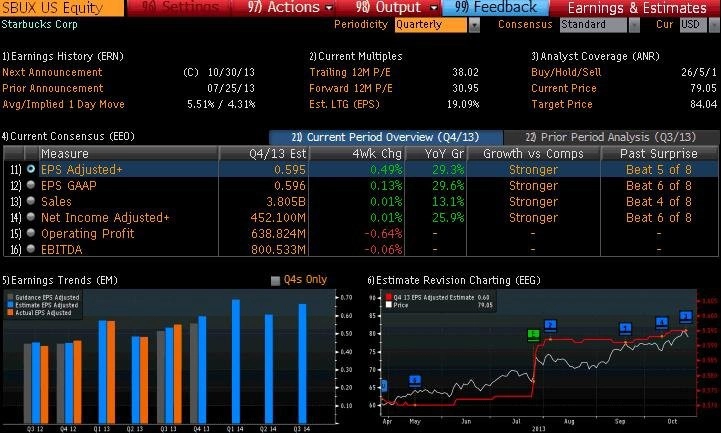Click the Q3 14 estimate bar

[302, 364]
